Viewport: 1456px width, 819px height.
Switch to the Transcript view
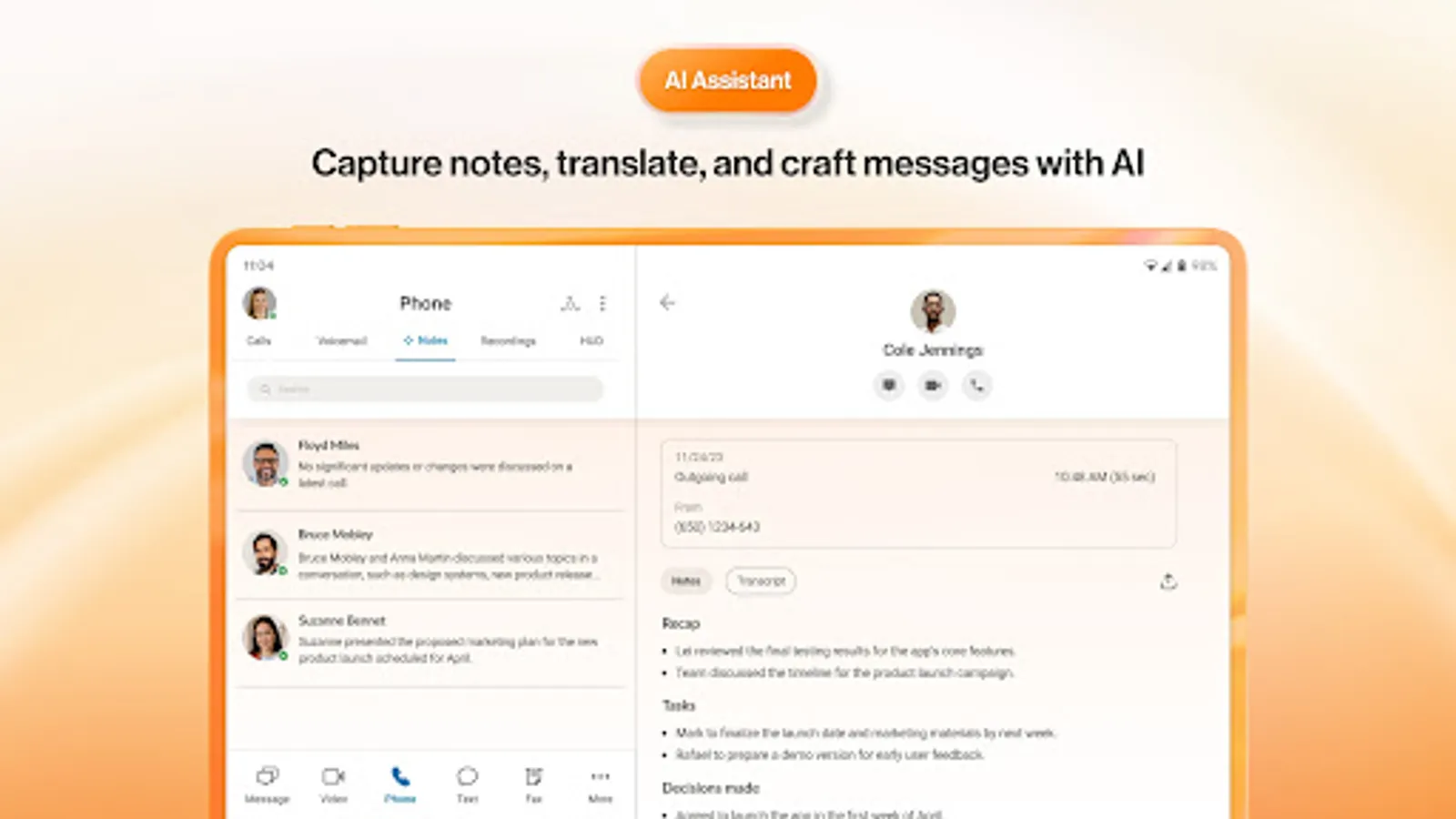(x=760, y=581)
